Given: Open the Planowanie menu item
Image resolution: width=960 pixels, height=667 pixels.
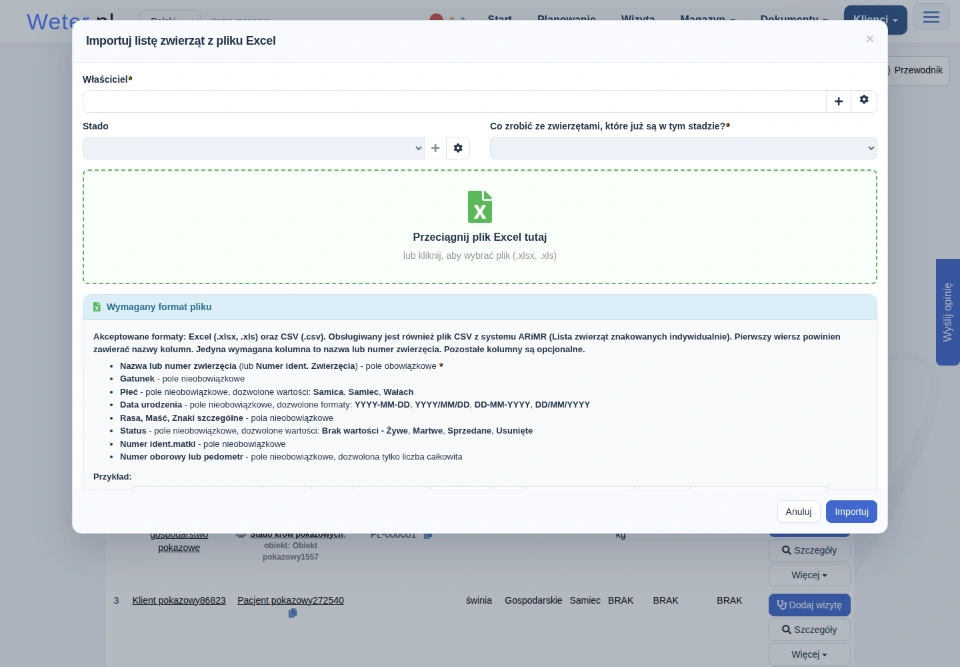Looking at the screenshot, I should tap(566, 19).
